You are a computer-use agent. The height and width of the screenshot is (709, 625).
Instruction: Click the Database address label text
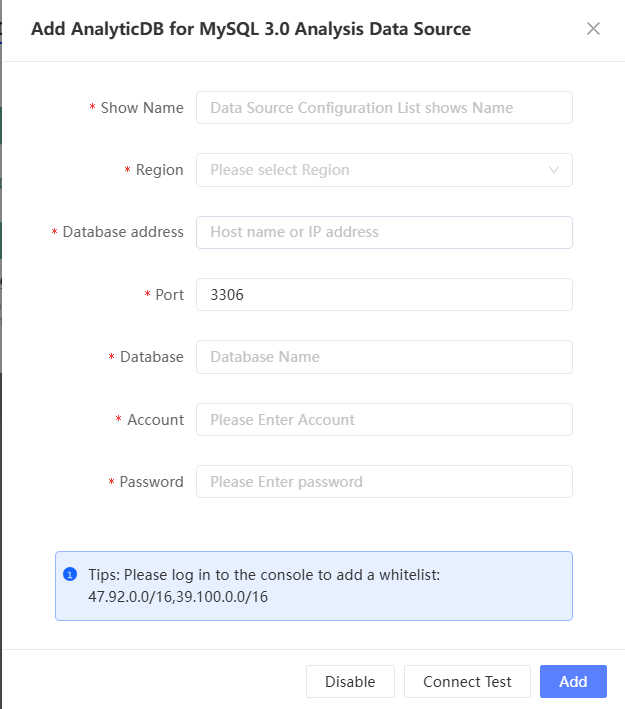[x=123, y=232]
